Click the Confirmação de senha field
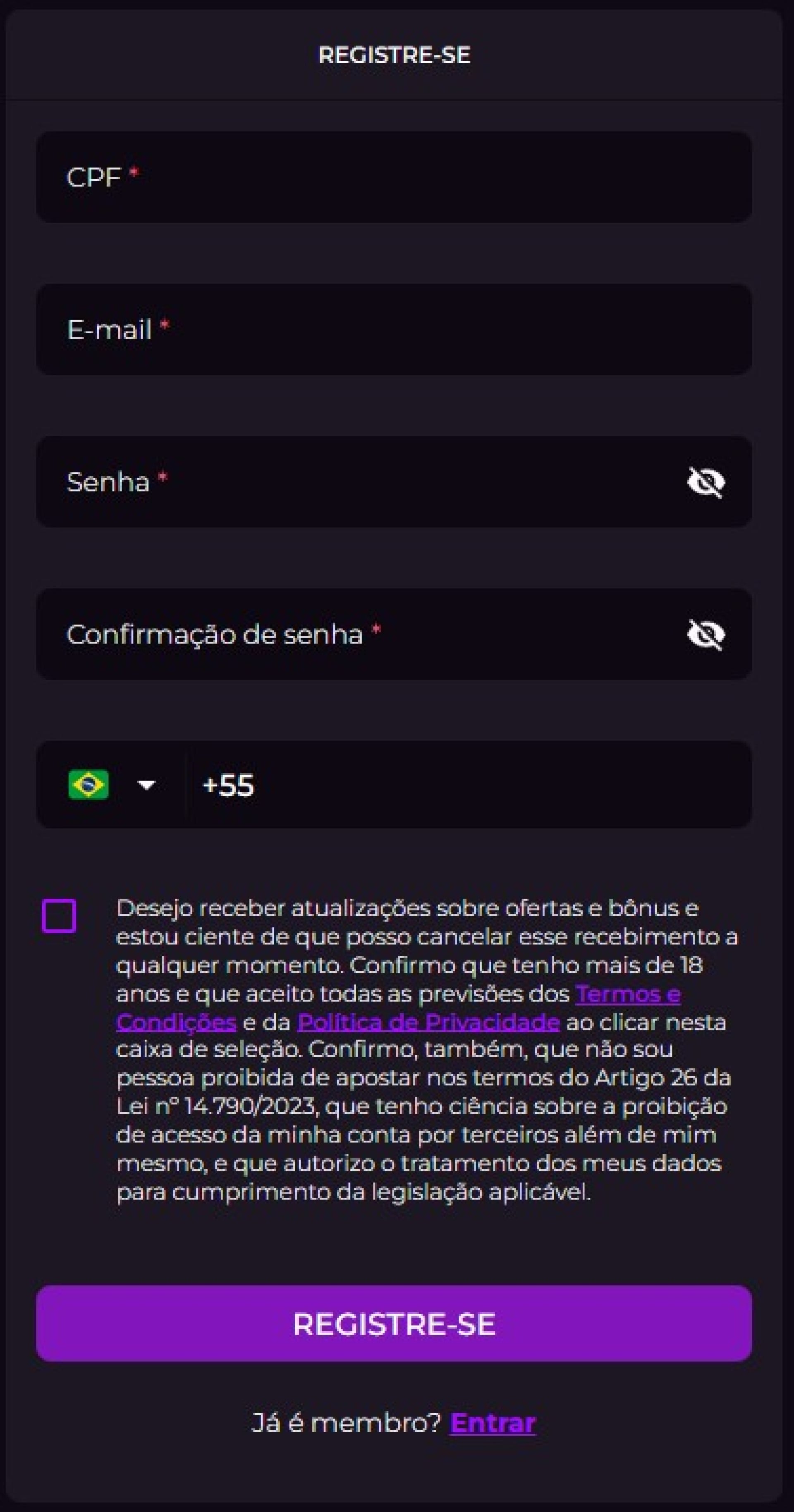Screen dimensions: 794x1512 (352, 635)
